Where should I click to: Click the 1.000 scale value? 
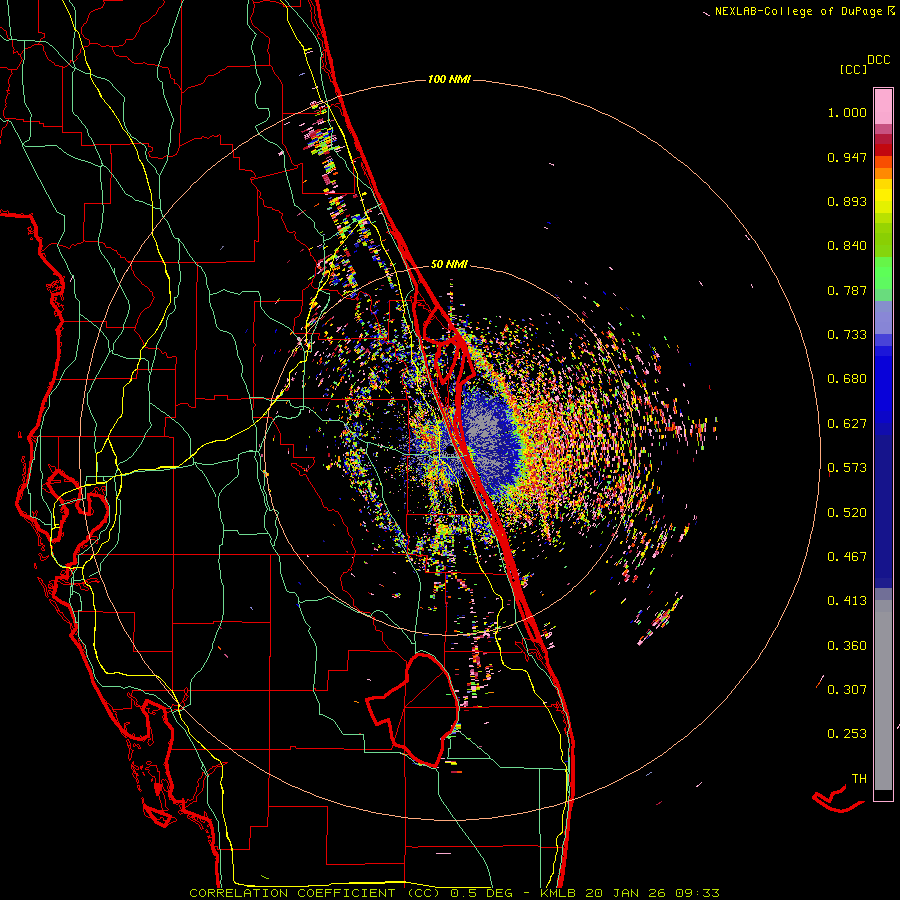pos(847,112)
